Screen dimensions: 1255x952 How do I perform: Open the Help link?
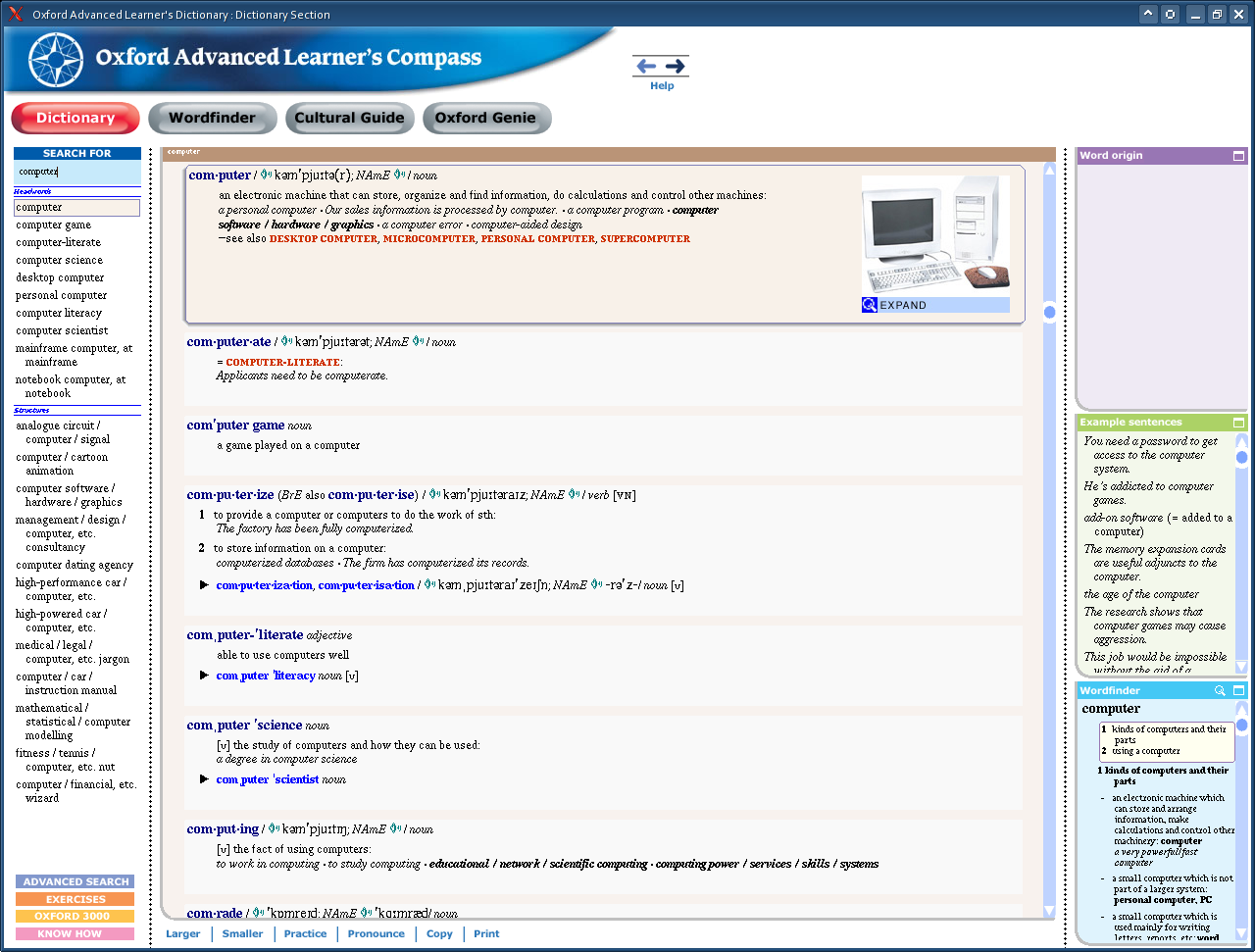pos(662,86)
